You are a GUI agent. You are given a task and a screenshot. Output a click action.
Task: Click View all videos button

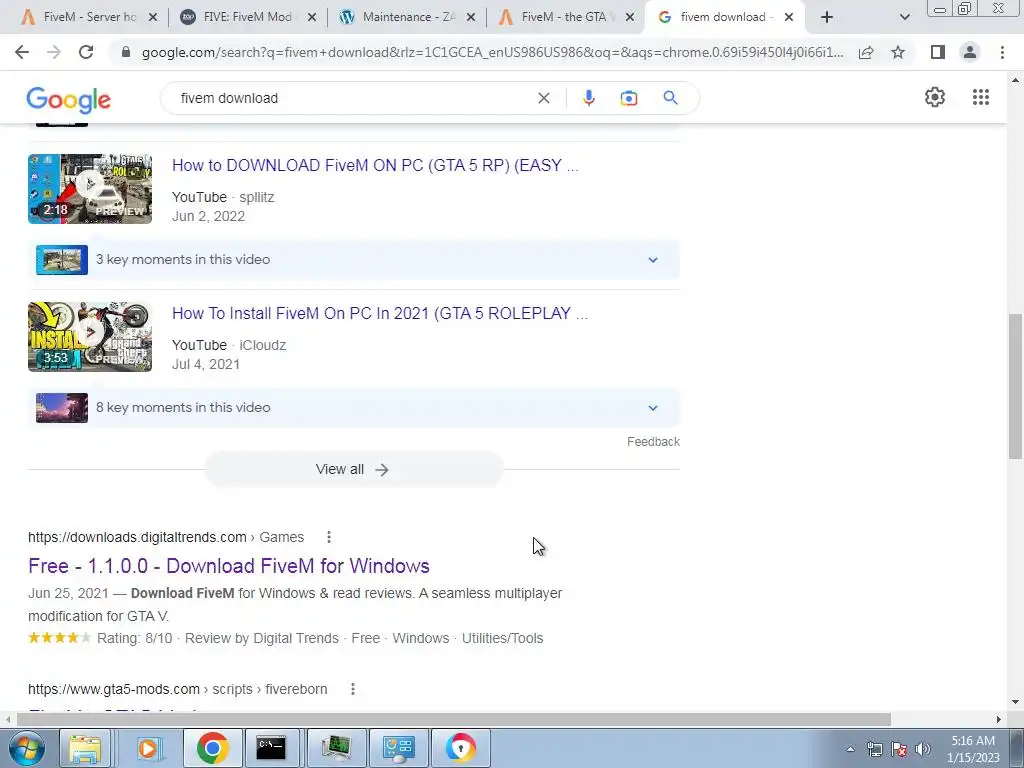[353, 469]
